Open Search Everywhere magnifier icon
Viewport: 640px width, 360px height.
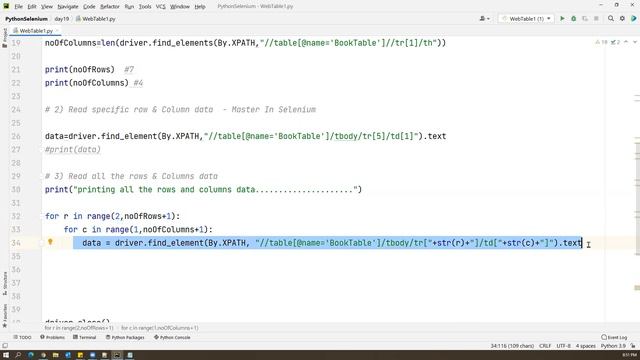611,19
